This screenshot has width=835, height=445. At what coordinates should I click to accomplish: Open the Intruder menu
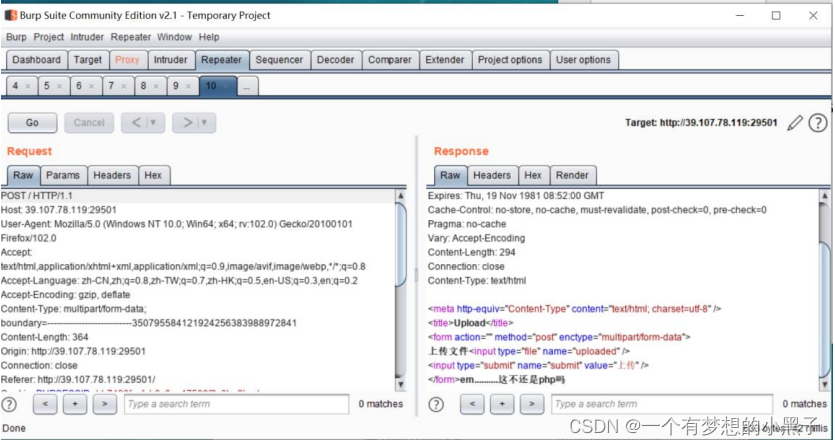87,37
